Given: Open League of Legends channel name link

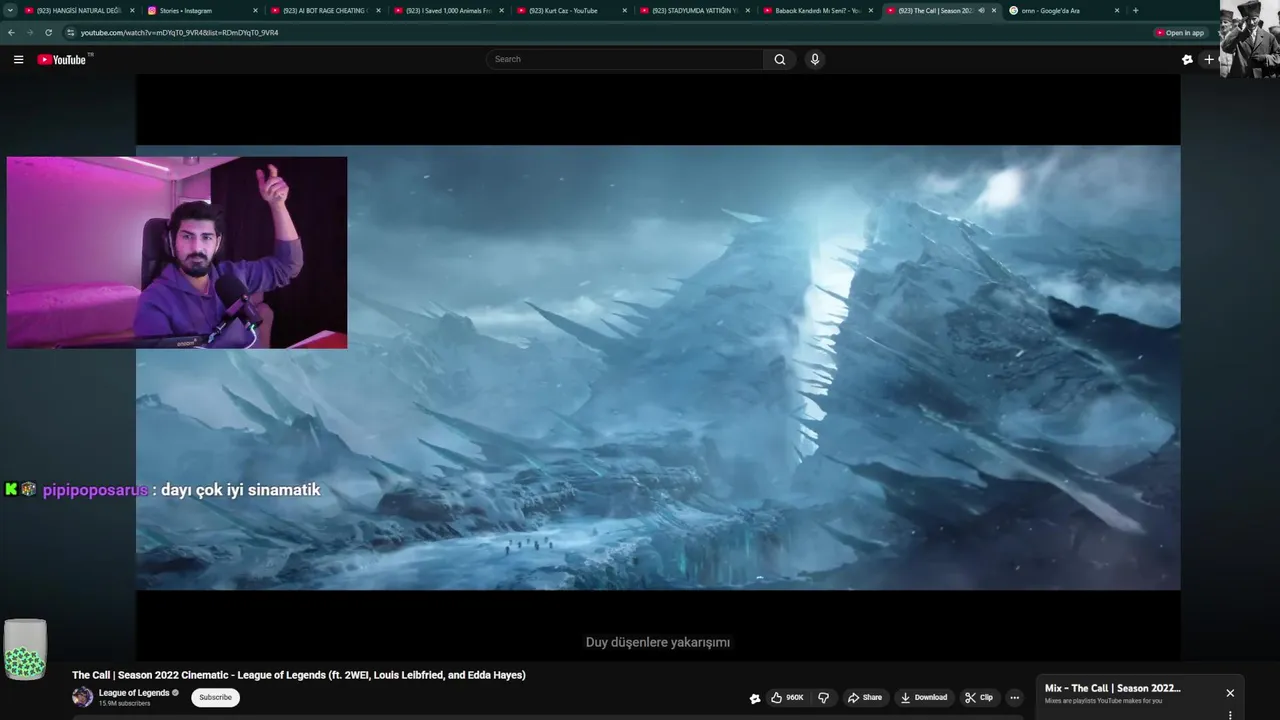Looking at the screenshot, I should click(x=134, y=693).
